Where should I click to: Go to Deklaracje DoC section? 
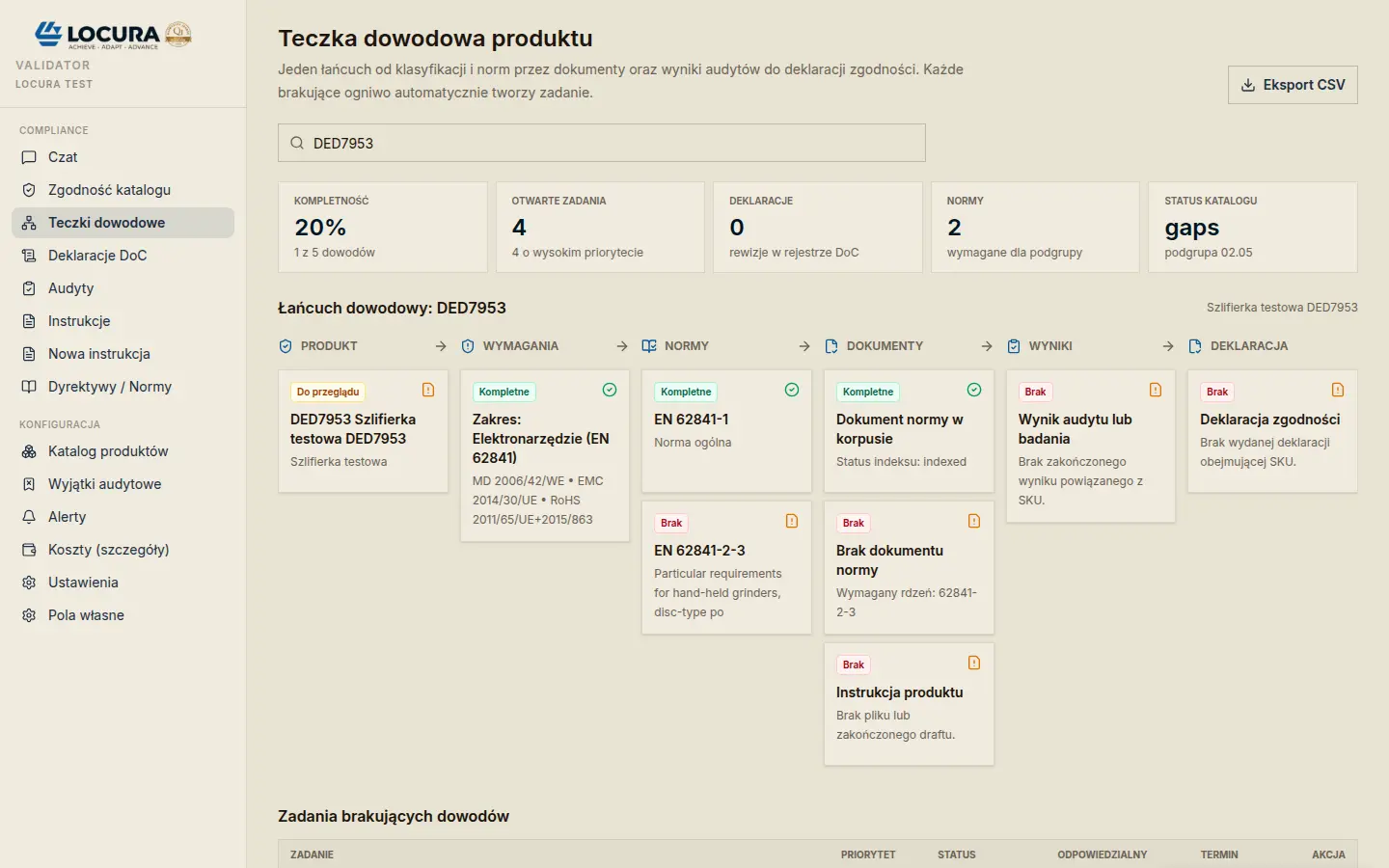coord(123,256)
